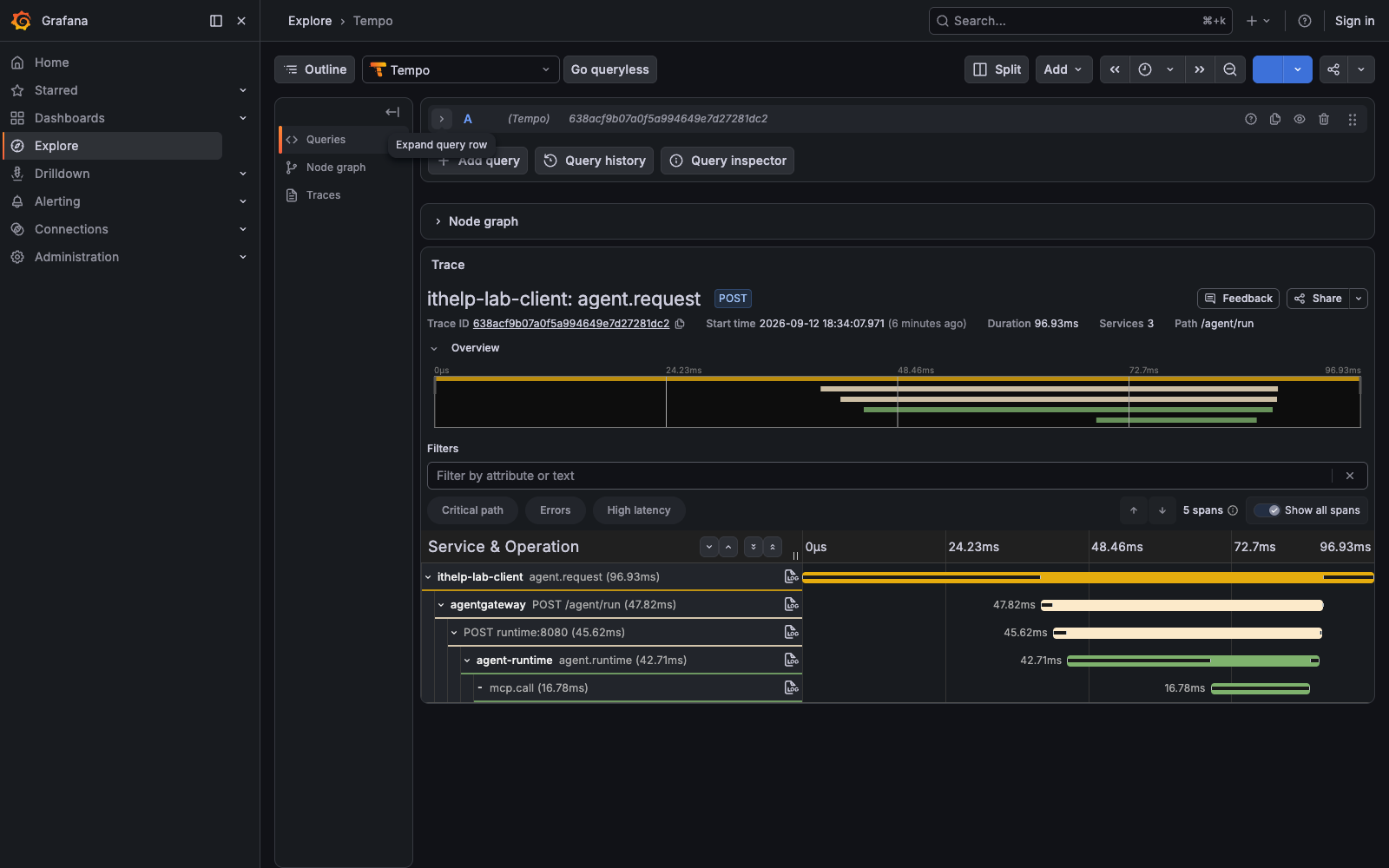
Task: Expand all spans
Action: (754, 547)
